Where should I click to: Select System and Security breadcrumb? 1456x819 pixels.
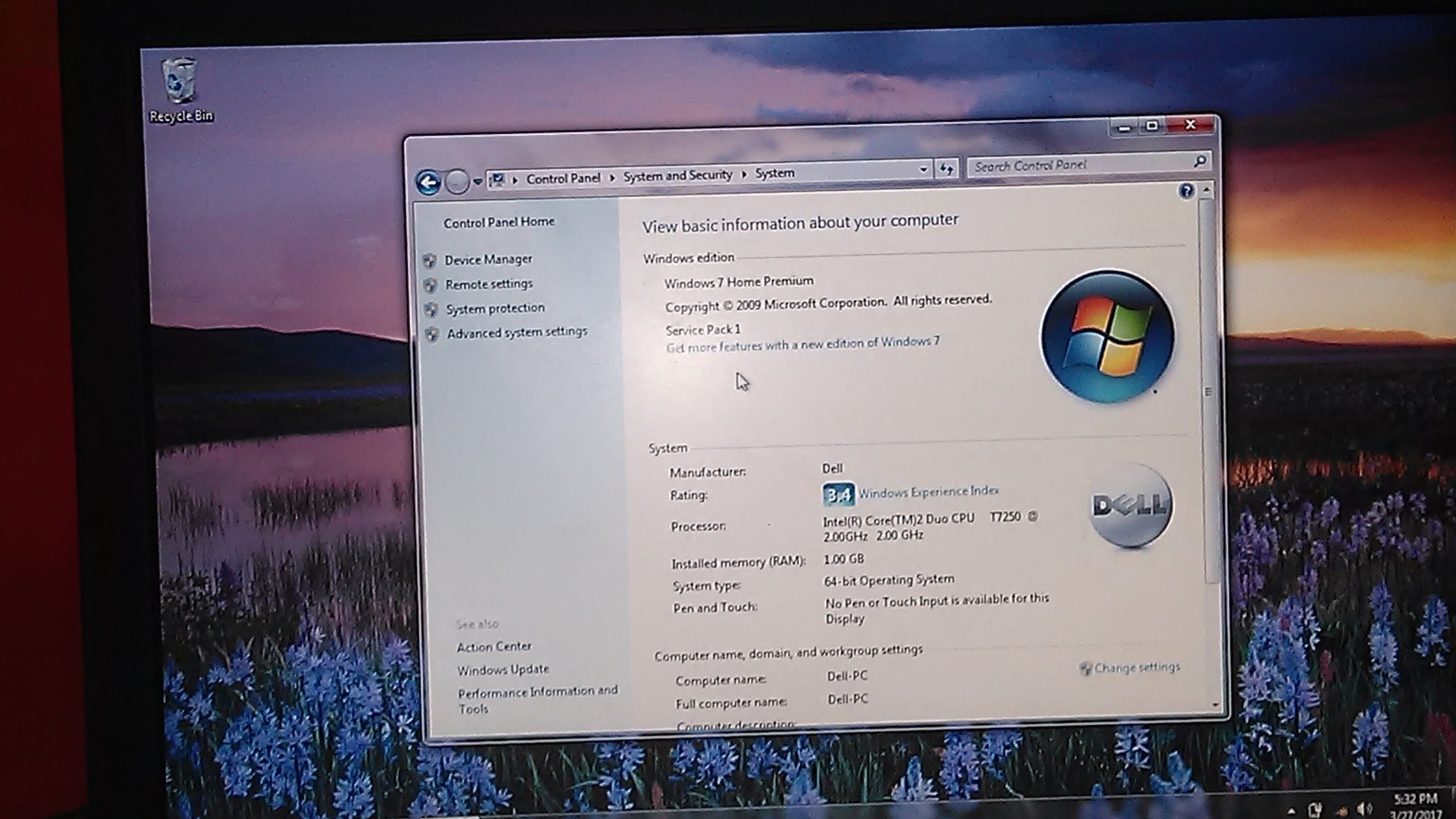click(x=677, y=176)
